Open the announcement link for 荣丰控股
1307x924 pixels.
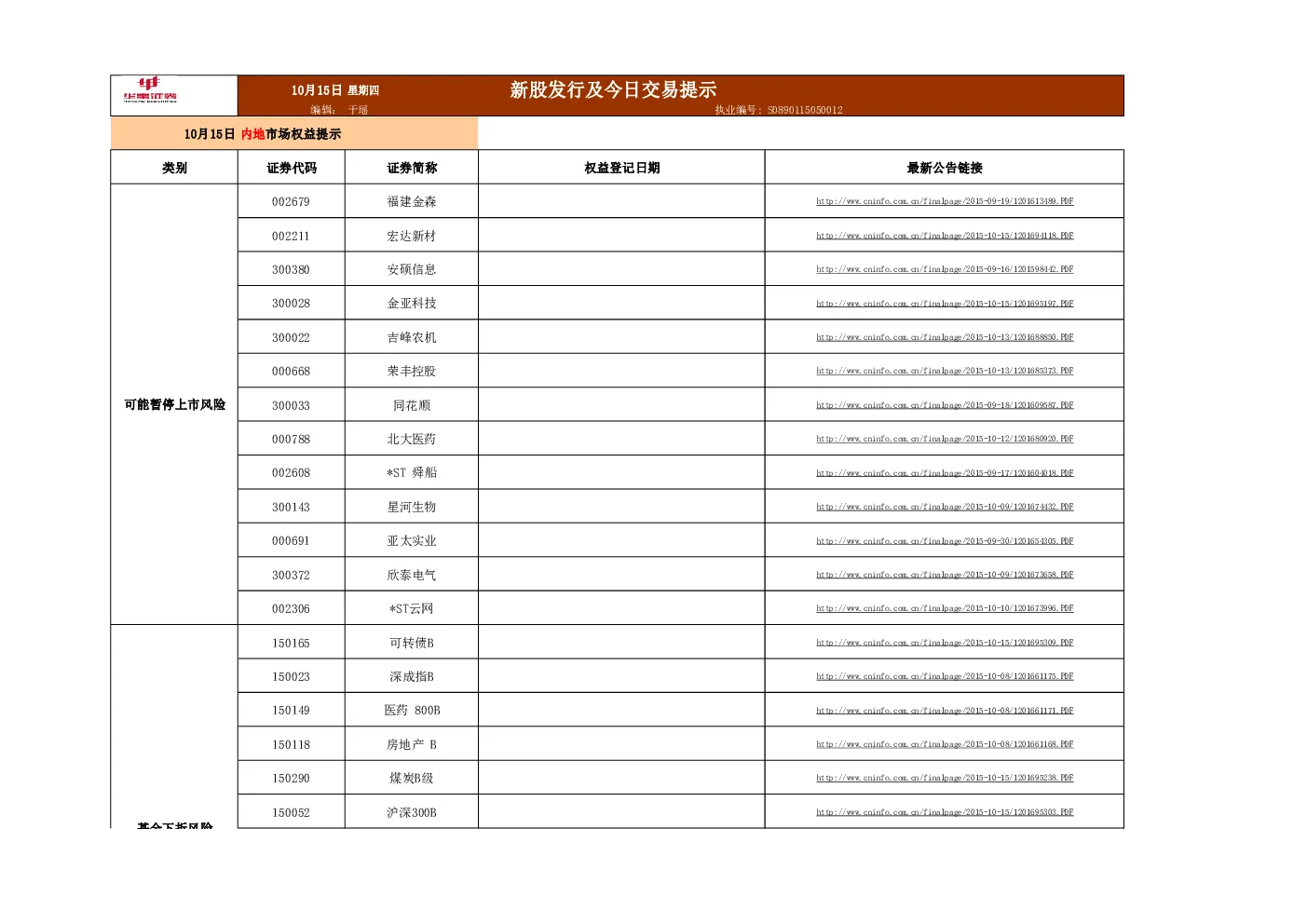tap(945, 371)
